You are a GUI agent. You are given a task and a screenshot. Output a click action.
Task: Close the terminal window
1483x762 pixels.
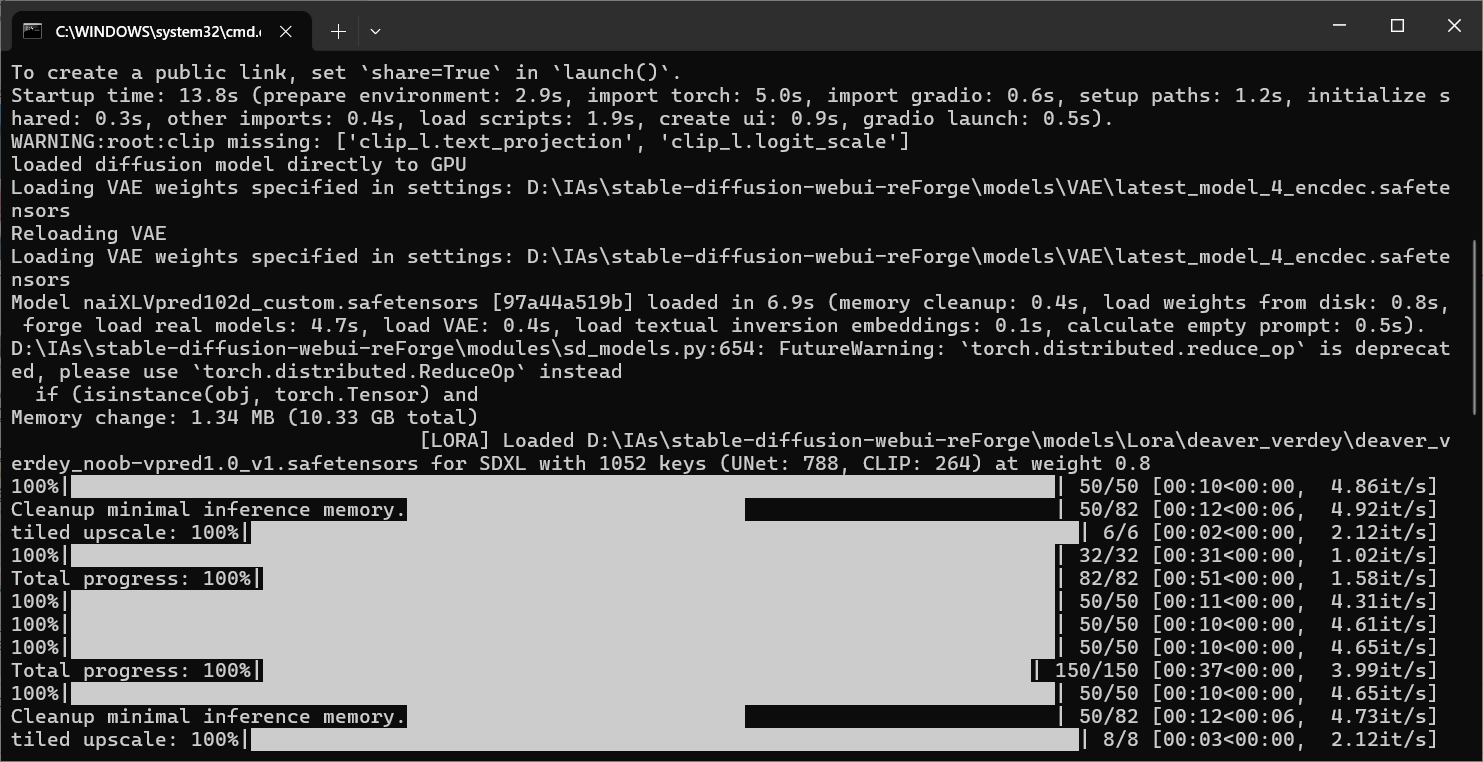click(x=1454, y=26)
